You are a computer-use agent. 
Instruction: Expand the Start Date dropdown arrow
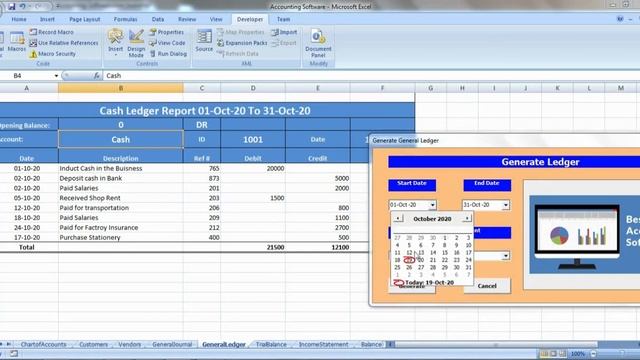click(x=432, y=204)
